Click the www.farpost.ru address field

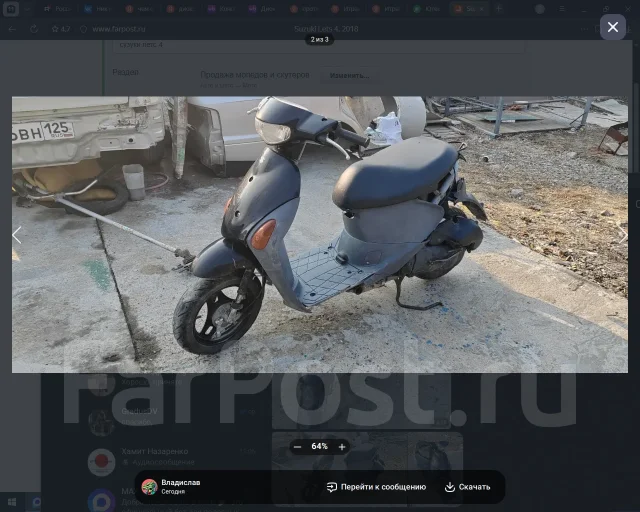point(119,29)
